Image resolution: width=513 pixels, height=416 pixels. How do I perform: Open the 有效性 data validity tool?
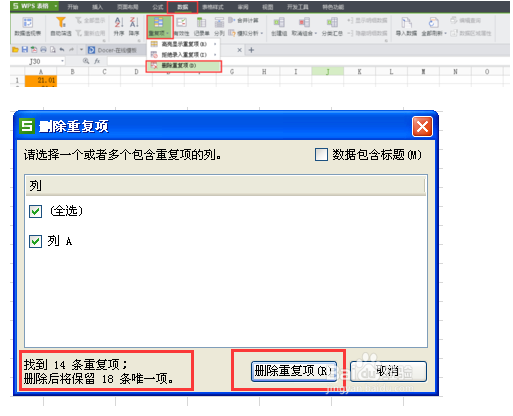pos(182,26)
